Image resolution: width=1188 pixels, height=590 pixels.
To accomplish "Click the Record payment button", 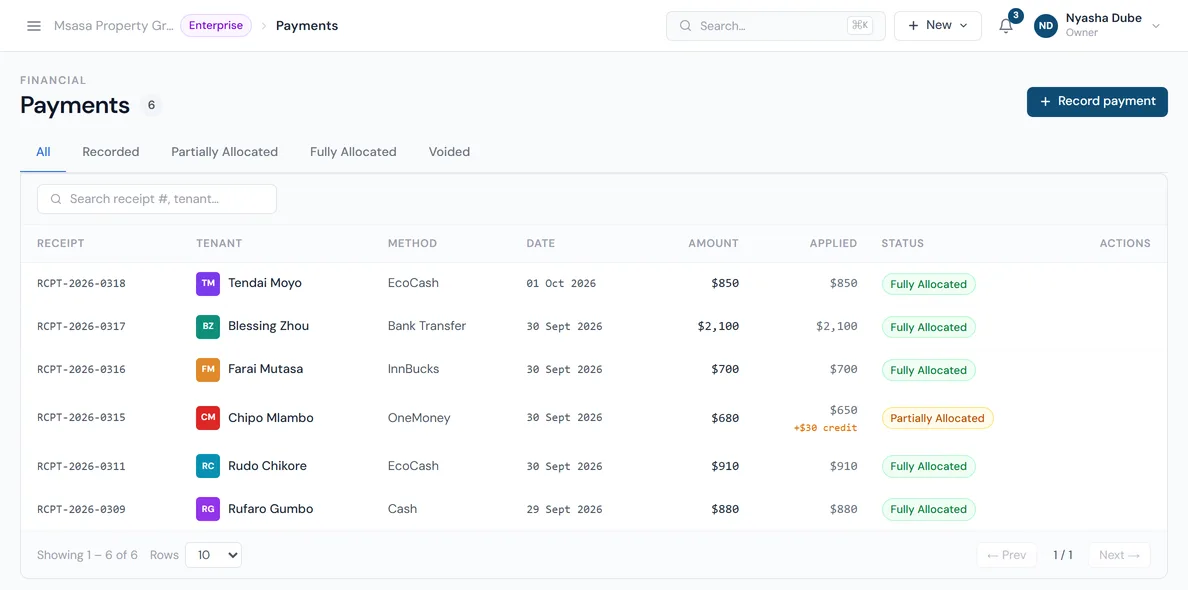I will (1097, 101).
